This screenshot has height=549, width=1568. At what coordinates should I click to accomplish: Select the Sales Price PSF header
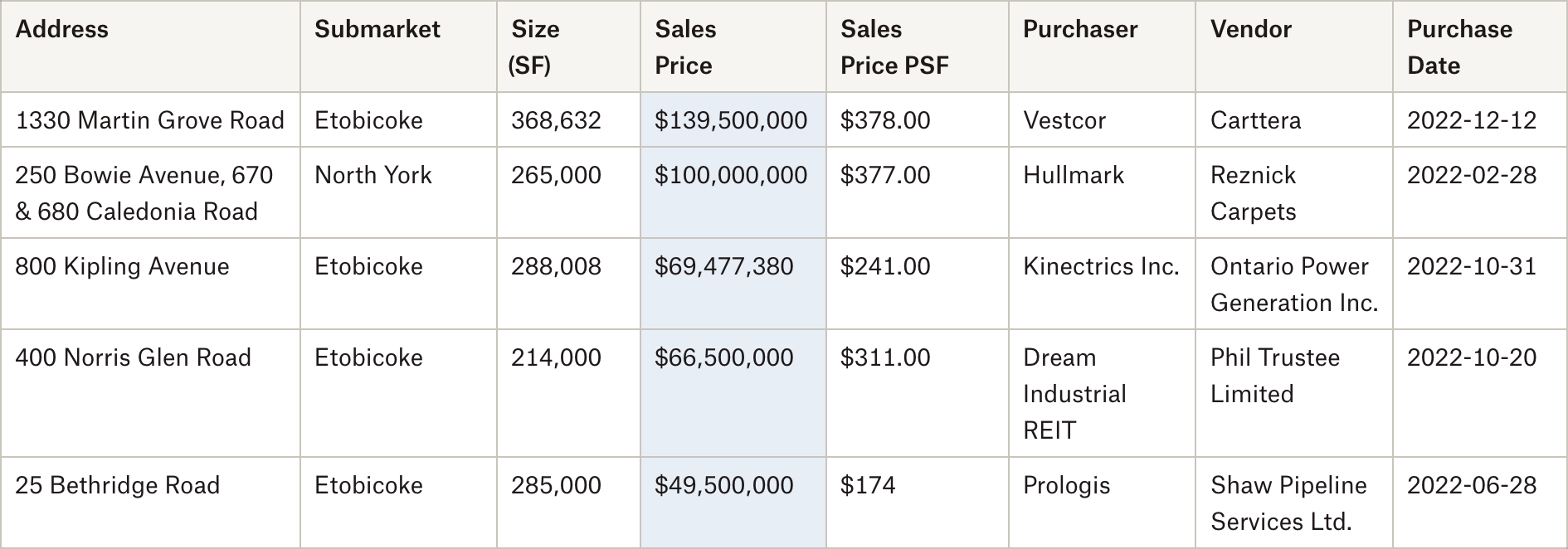click(x=918, y=46)
